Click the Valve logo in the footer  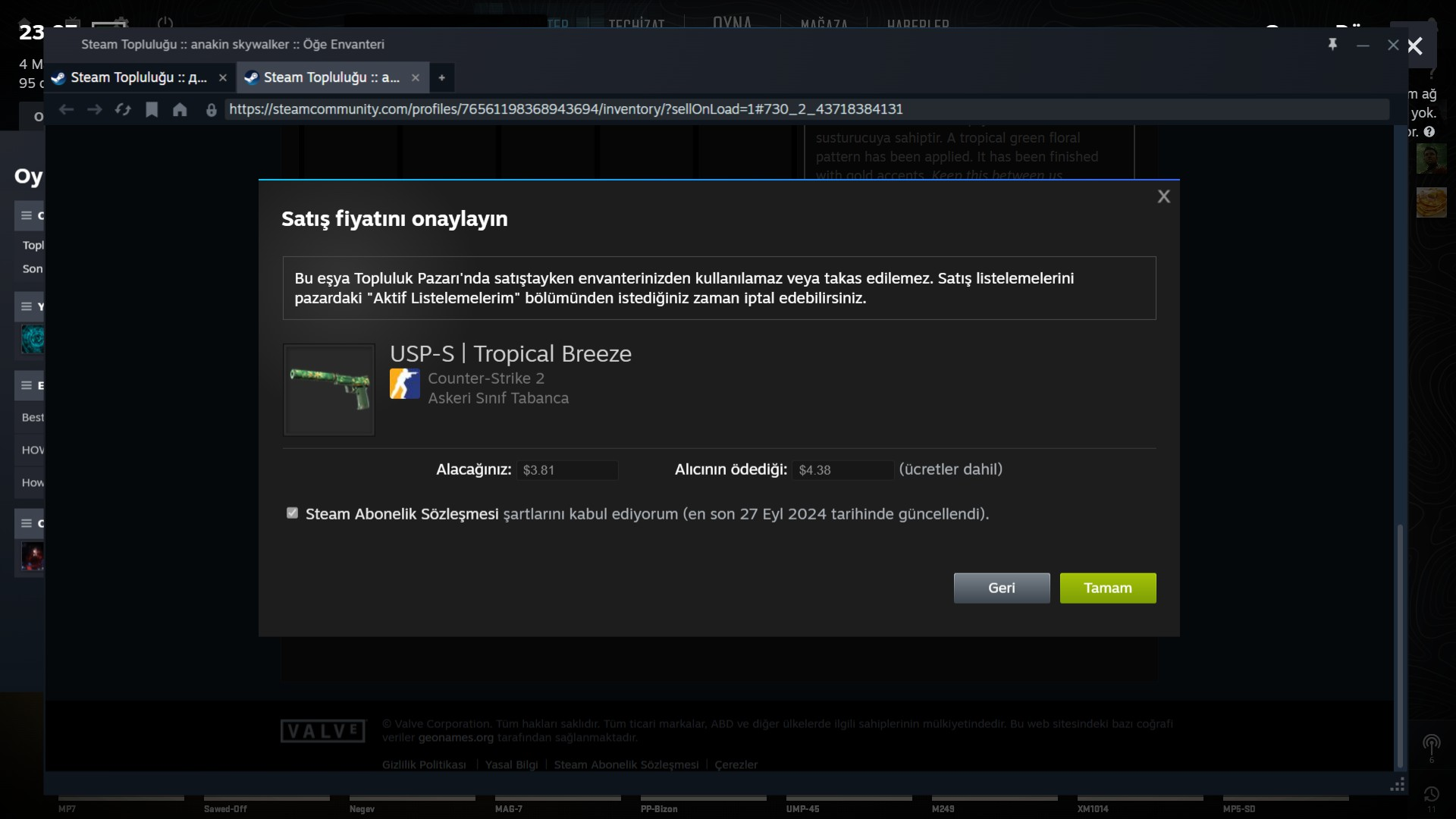tap(323, 731)
